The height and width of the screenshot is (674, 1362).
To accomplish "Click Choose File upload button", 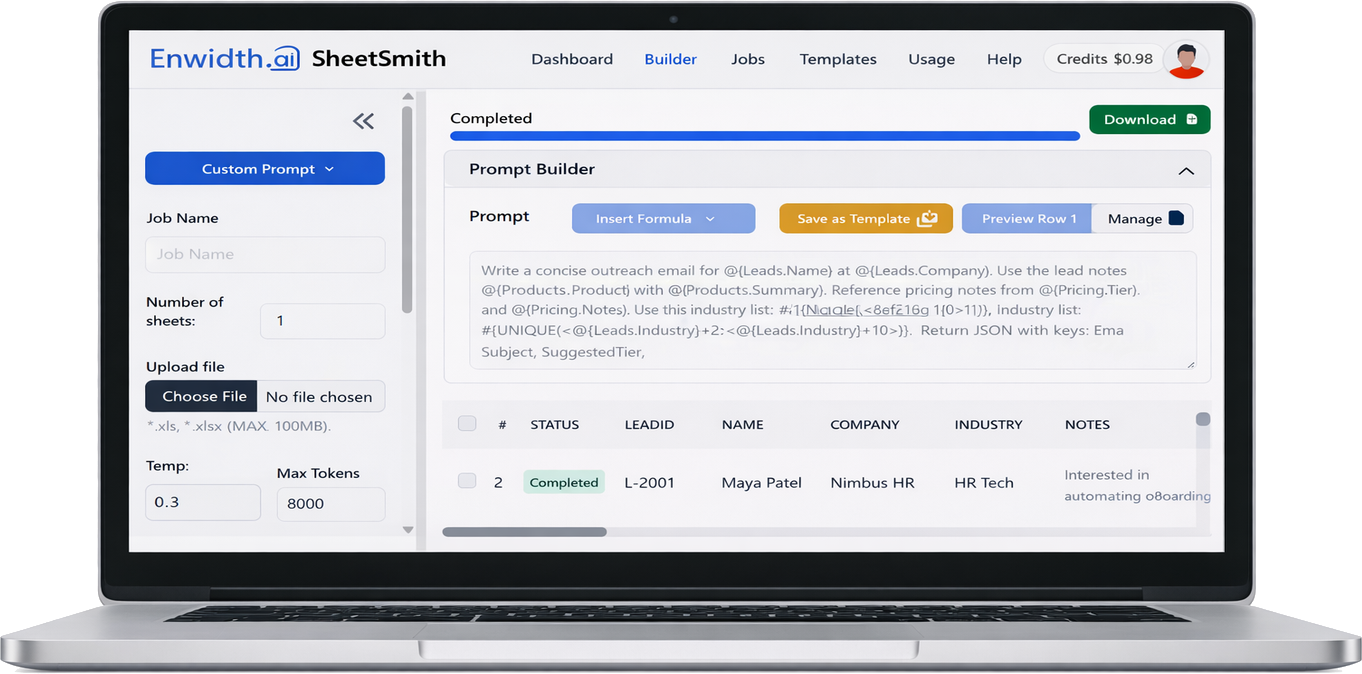I will point(203,397).
